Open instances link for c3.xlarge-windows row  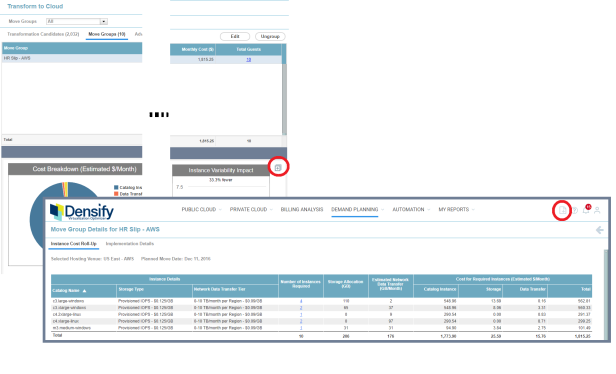(x=301, y=308)
